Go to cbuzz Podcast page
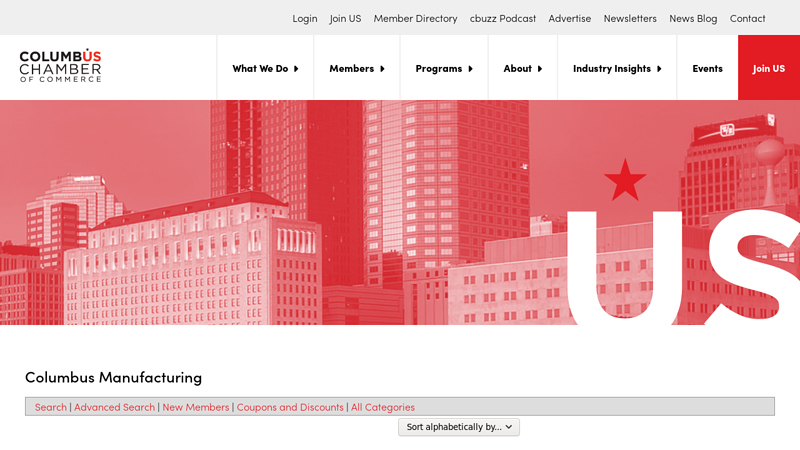 (503, 18)
